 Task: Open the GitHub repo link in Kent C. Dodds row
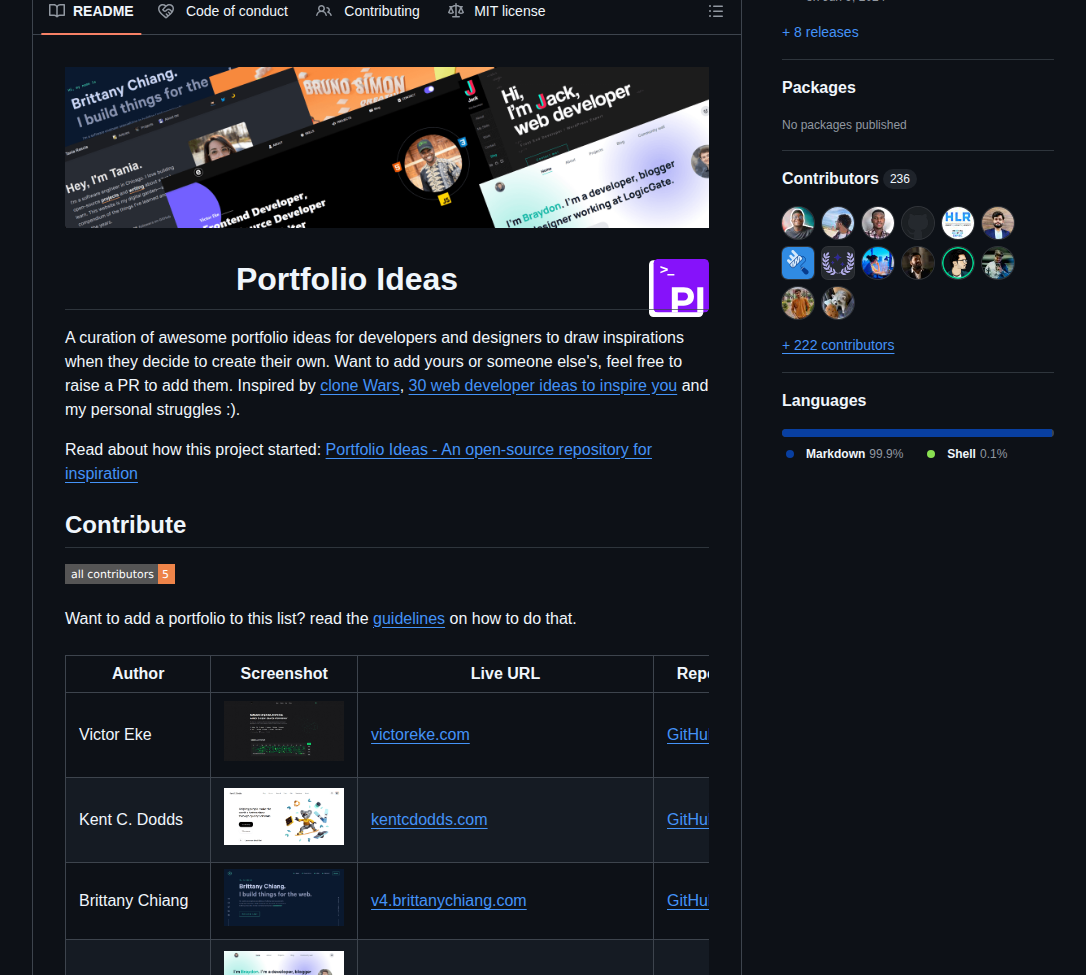[687, 820]
